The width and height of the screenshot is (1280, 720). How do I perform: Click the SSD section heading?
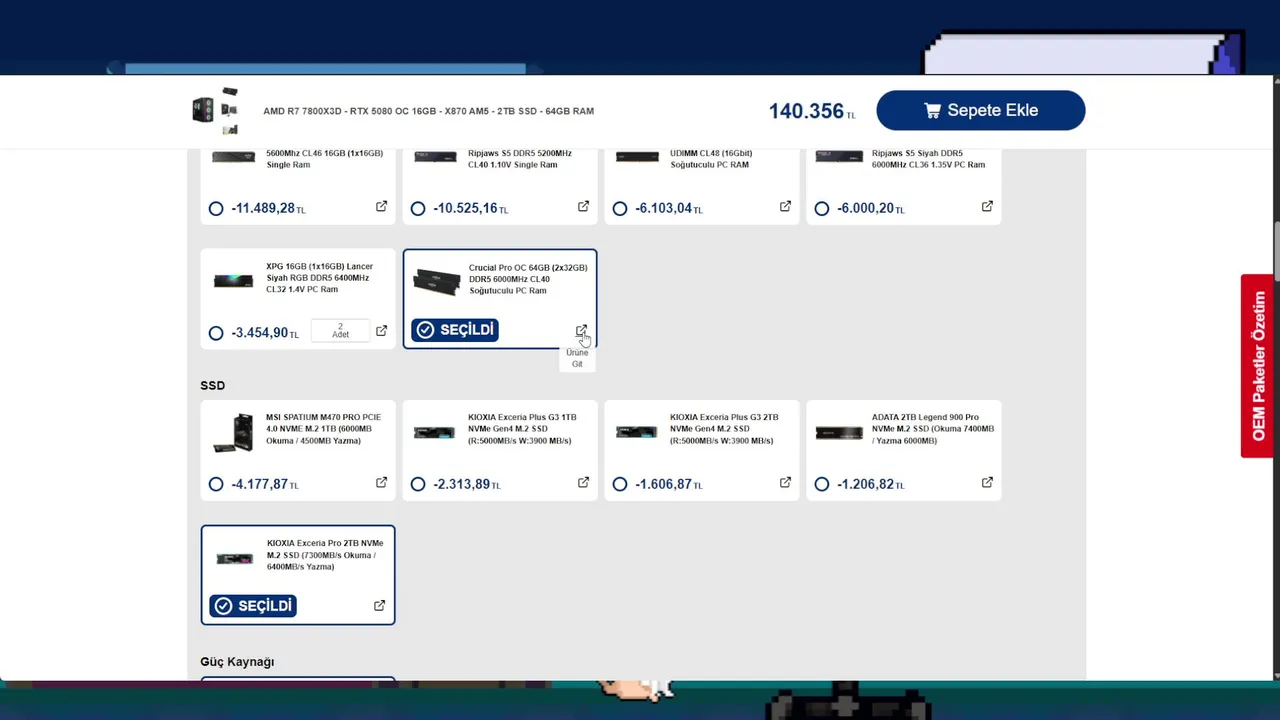tap(212, 385)
